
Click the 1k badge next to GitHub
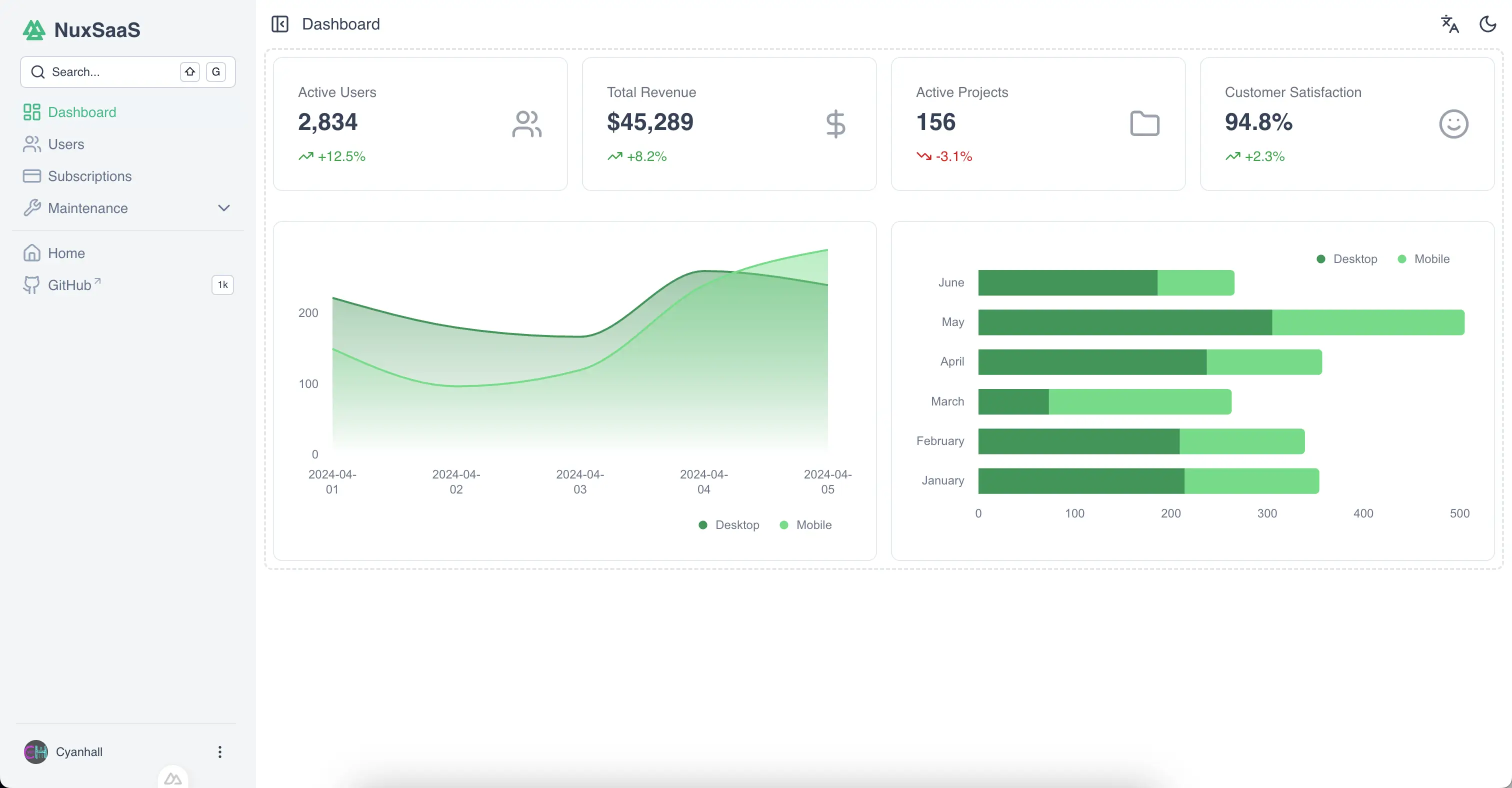click(x=222, y=284)
